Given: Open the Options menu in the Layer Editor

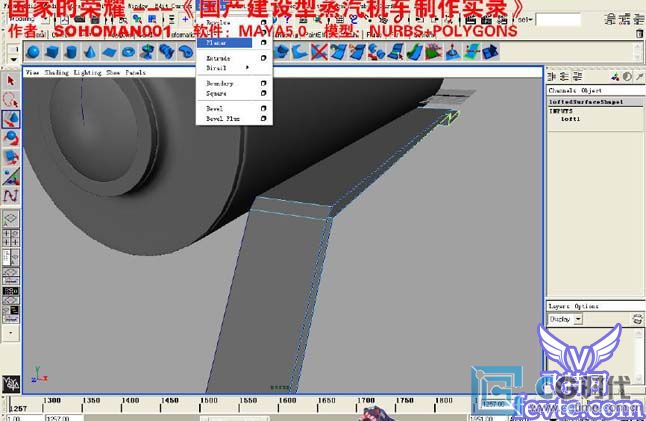Looking at the screenshot, I should pyautogui.click(x=587, y=306).
